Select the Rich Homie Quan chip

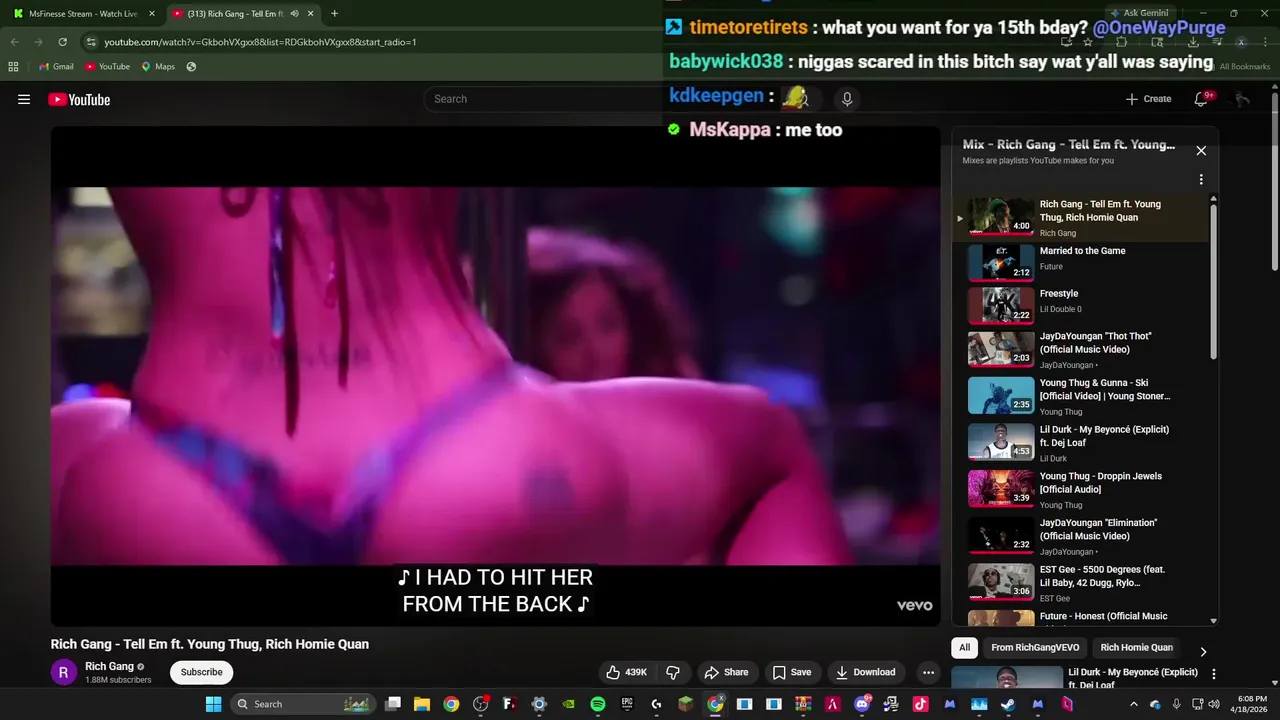tap(1136, 648)
